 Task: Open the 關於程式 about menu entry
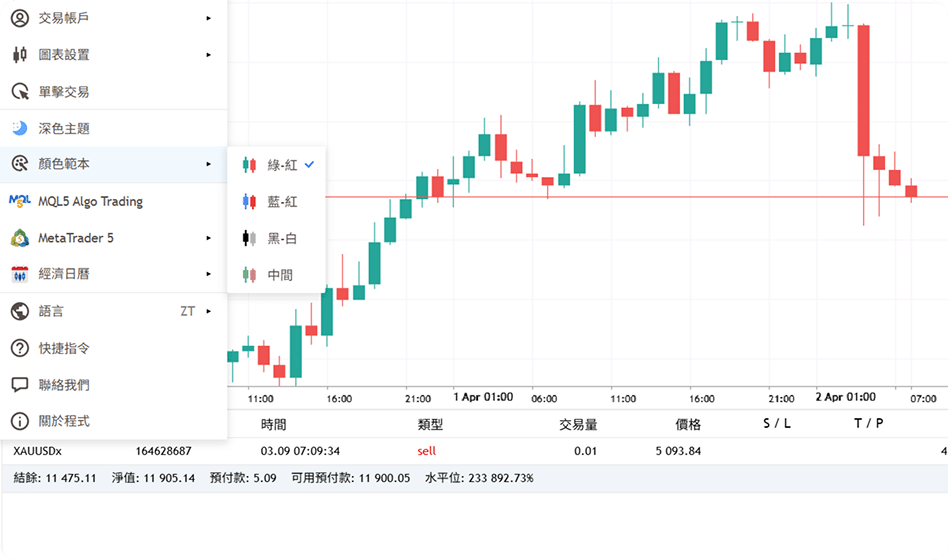pyautogui.click(x=64, y=421)
